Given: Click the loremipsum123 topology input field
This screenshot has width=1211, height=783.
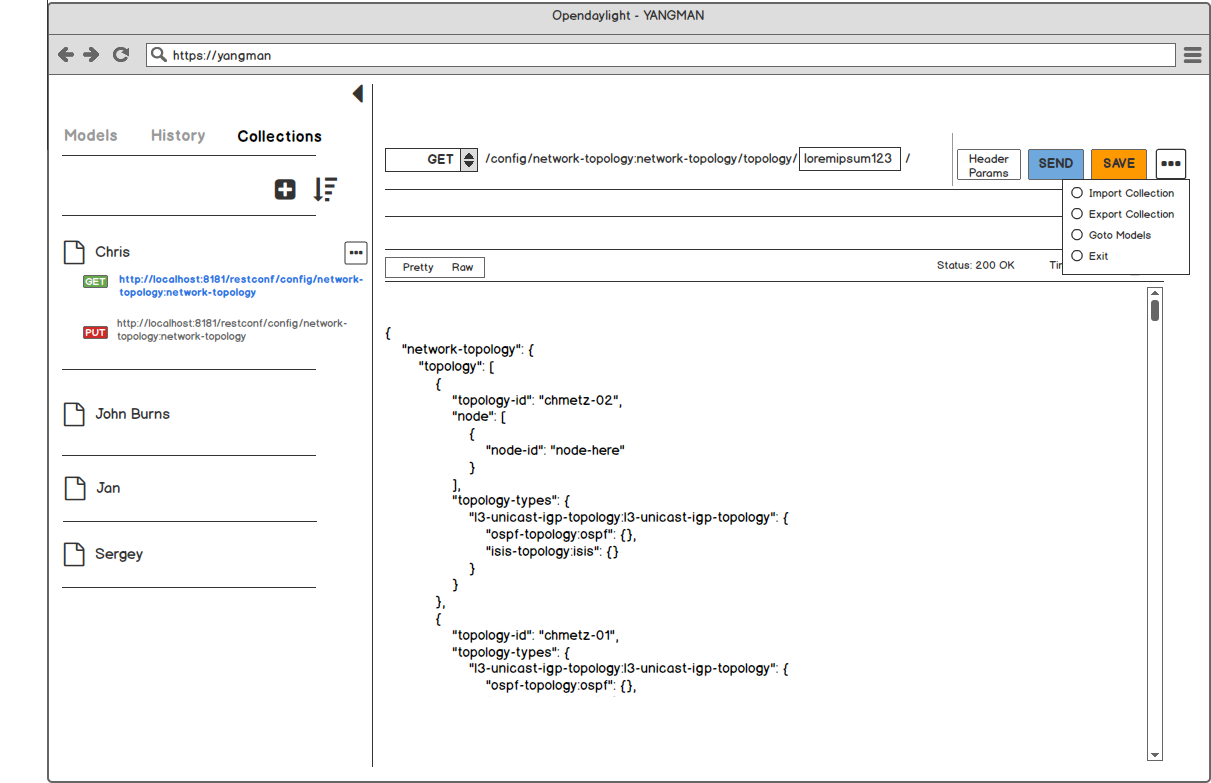Looking at the screenshot, I should coord(850,159).
